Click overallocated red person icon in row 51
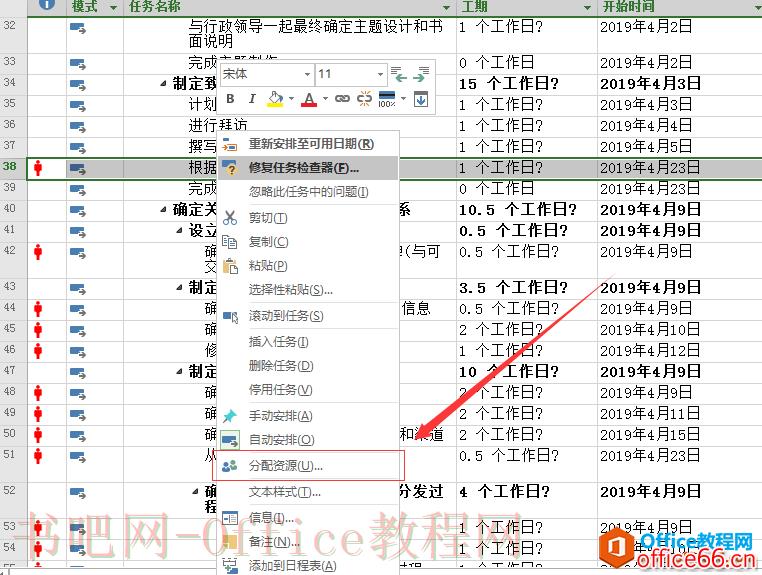762x575 pixels. (x=38, y=455)
